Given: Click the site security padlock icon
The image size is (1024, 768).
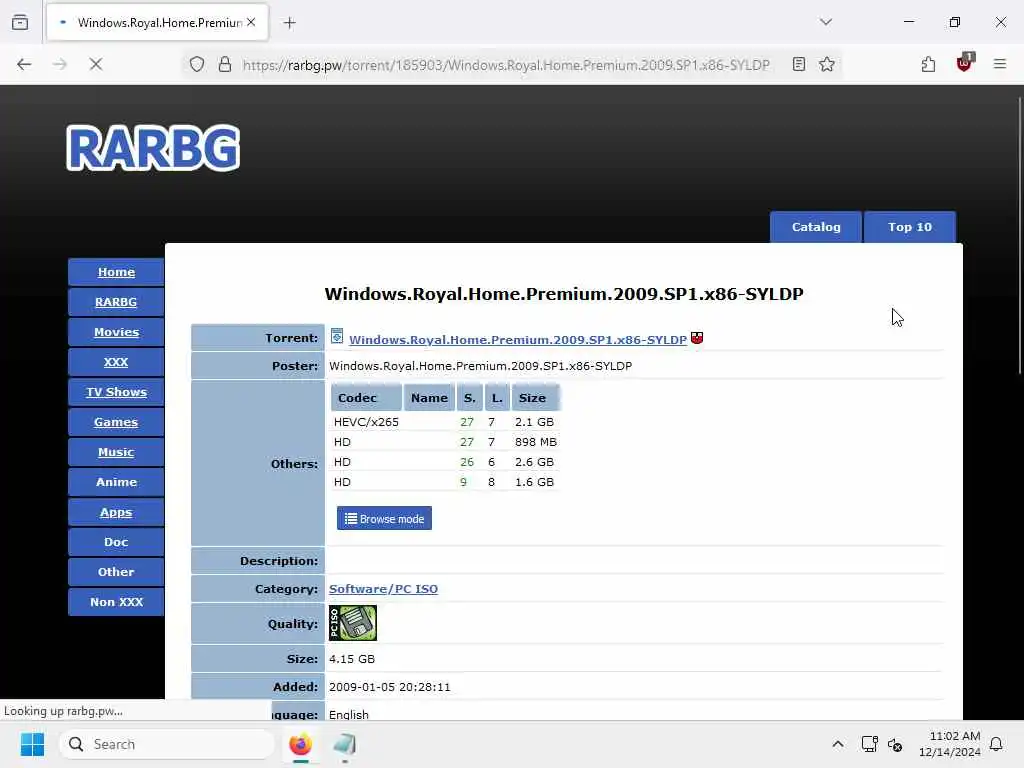Looking at the screenshot, I should pos(225,64).
